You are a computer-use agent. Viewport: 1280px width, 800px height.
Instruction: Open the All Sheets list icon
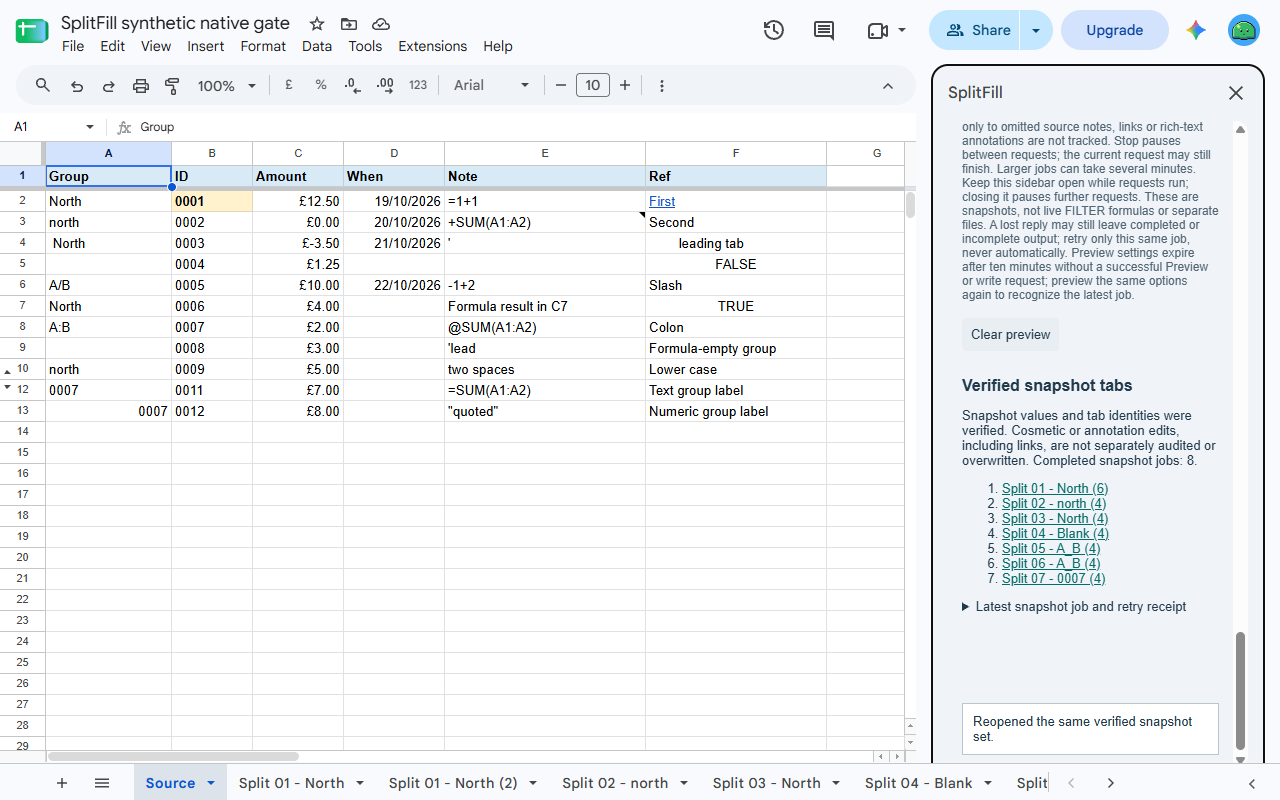click(101, 783)
